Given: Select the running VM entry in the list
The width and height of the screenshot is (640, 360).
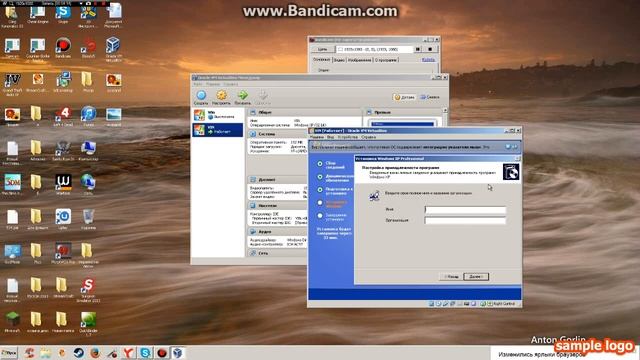Looking at the screenshot, I should 218,130.
